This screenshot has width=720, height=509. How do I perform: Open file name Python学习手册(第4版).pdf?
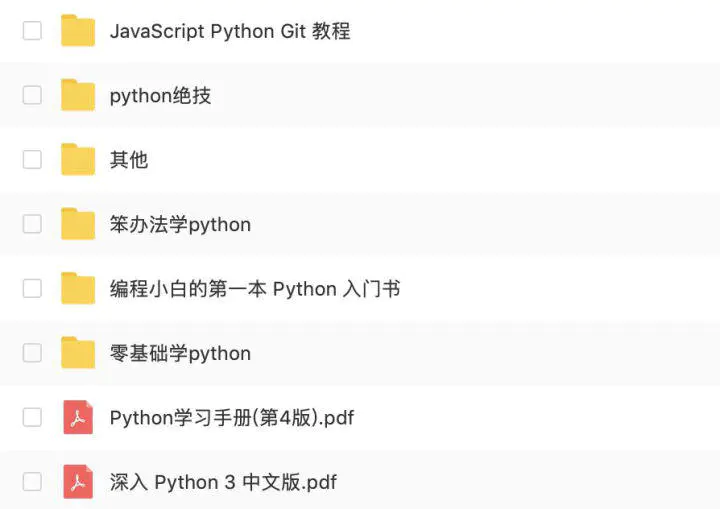[x=232, y=418]
